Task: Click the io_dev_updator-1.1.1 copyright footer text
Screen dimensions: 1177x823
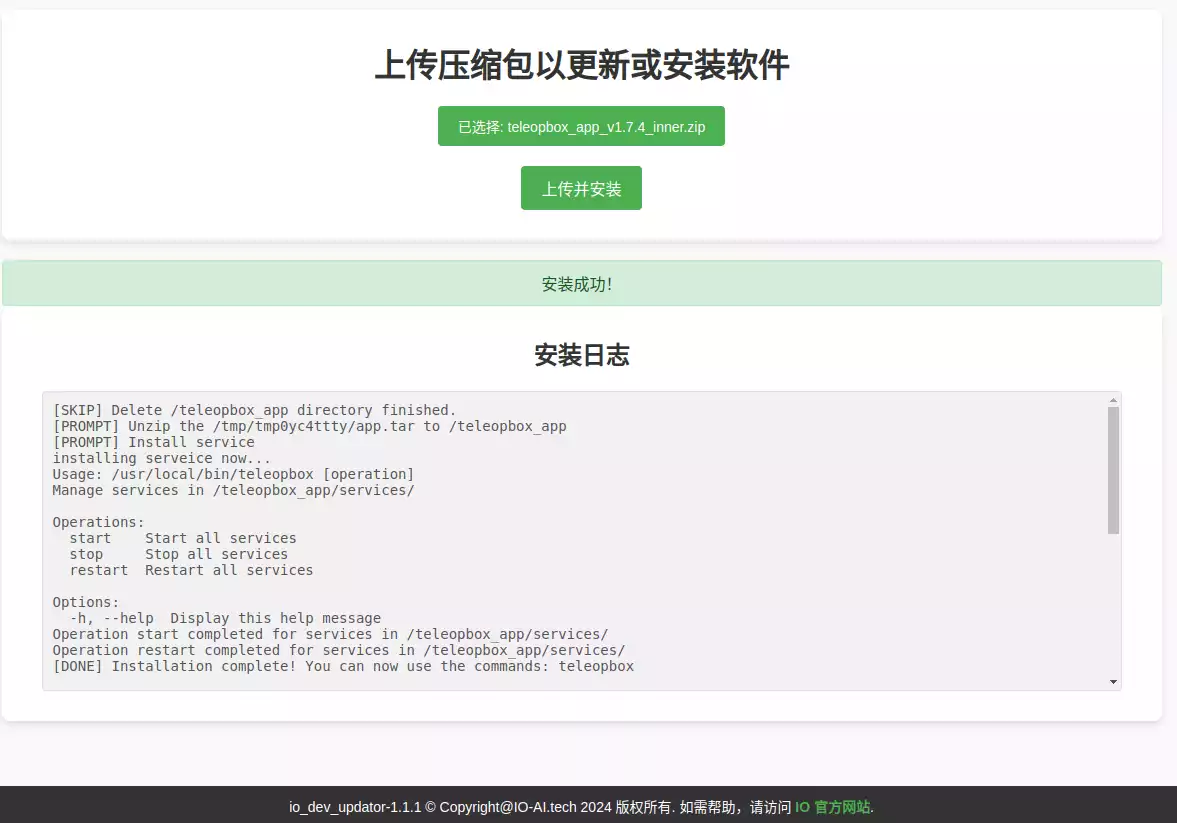Action: (x=540, y=807)
